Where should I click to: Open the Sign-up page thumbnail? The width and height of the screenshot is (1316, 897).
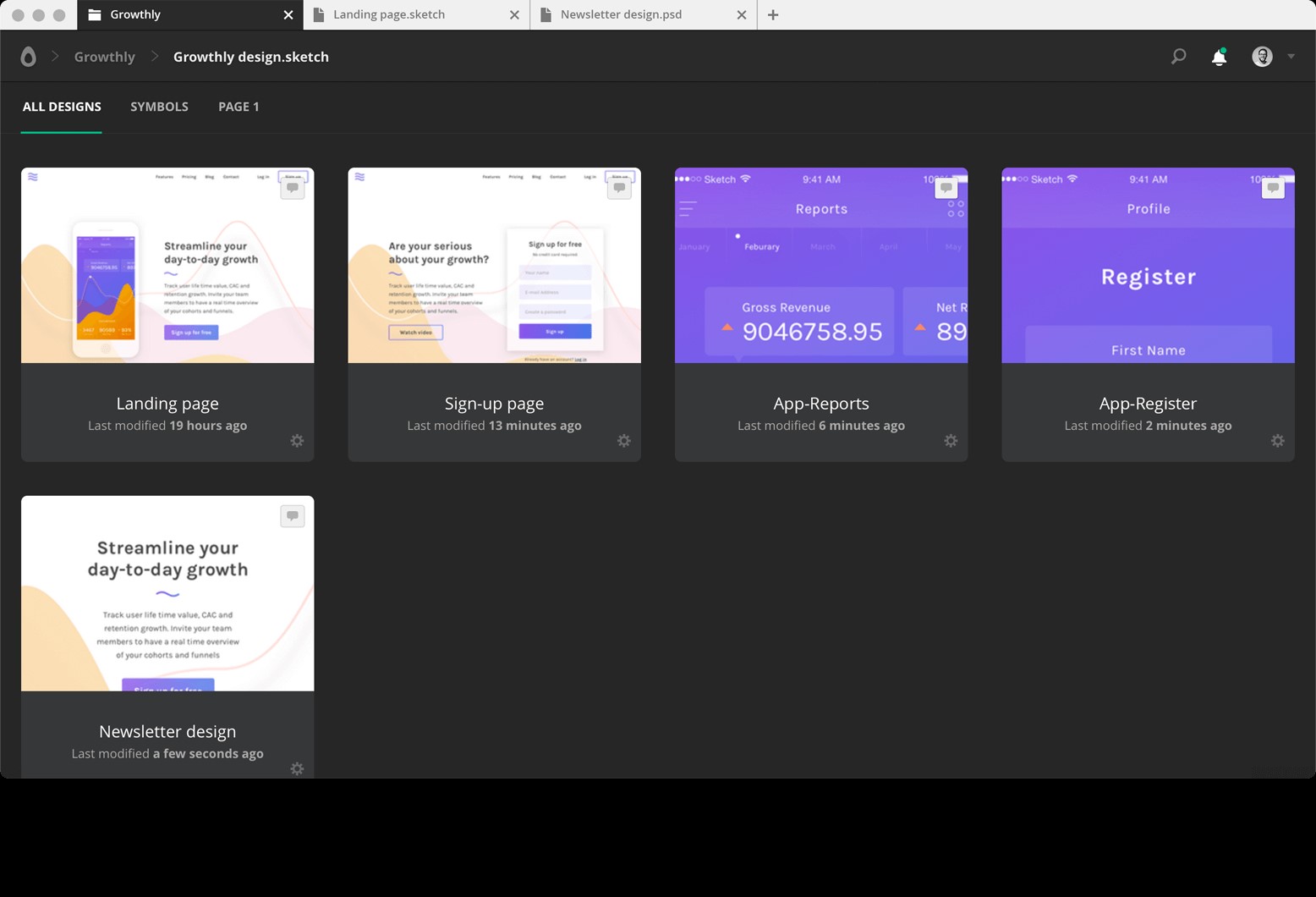pyautogui.click(x=495, y=265)
